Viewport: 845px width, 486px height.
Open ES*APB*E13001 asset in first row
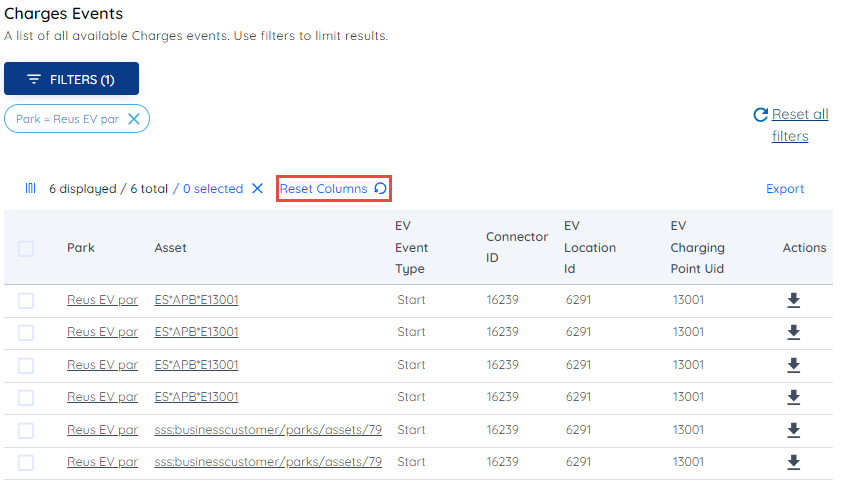pos(196,300)
